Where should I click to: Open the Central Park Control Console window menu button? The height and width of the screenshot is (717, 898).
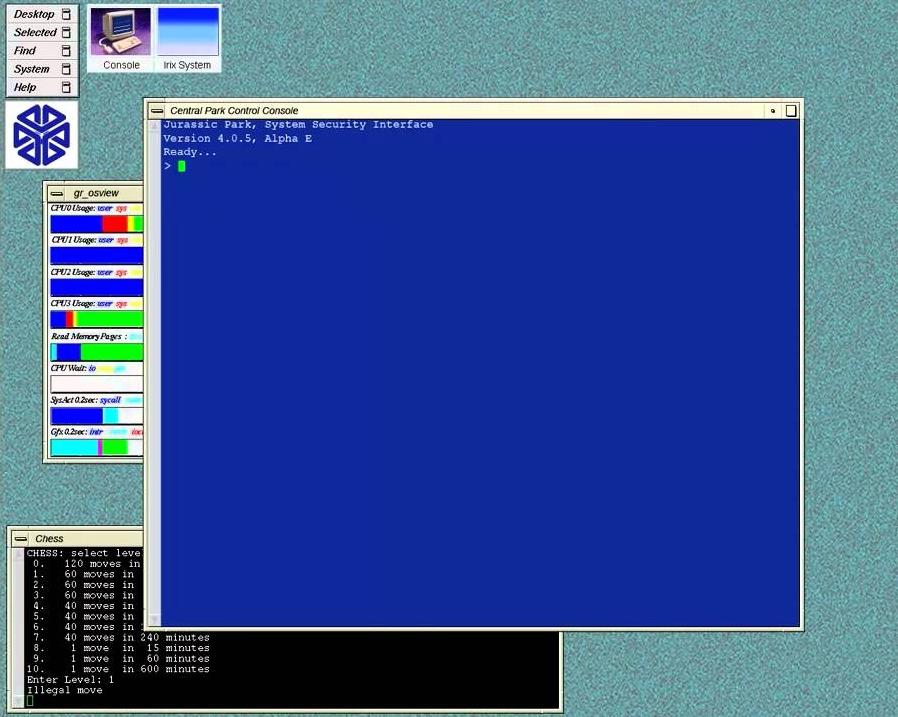(157, 111)
